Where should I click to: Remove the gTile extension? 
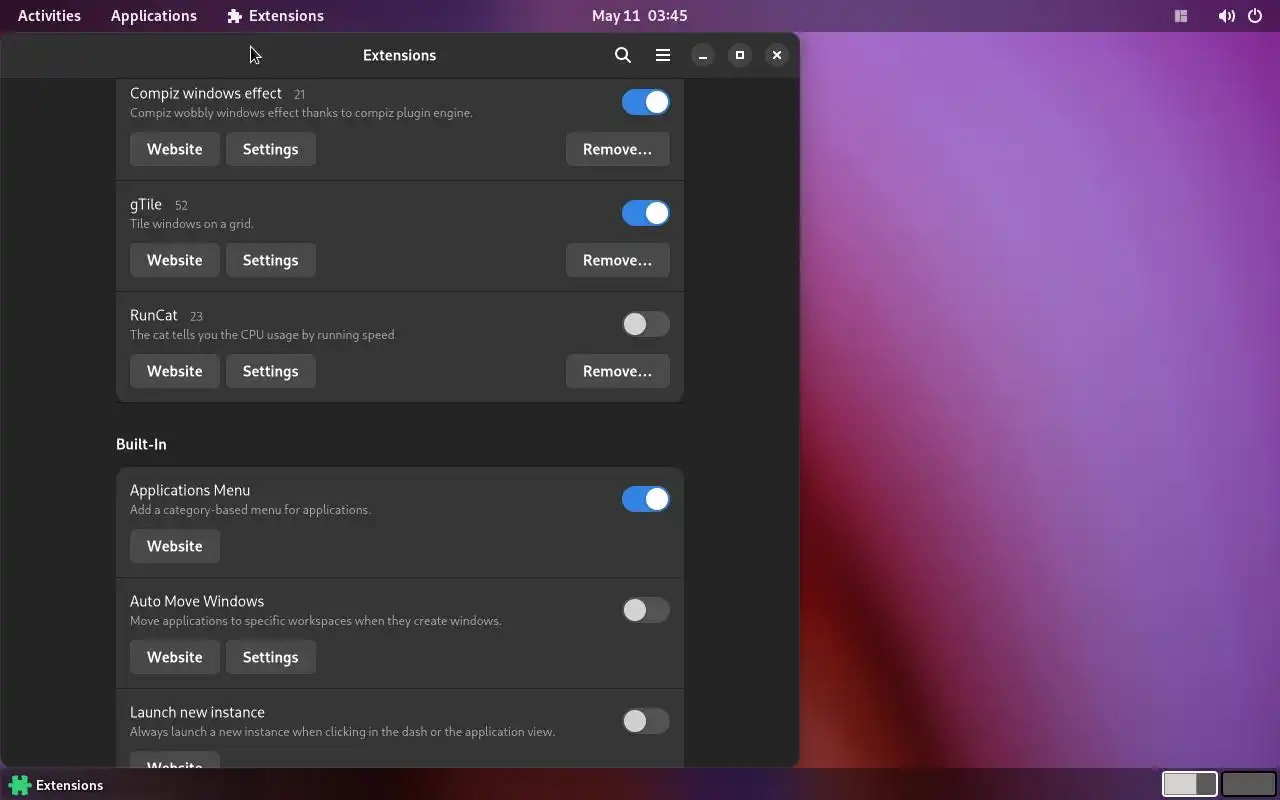click(618, 260)
